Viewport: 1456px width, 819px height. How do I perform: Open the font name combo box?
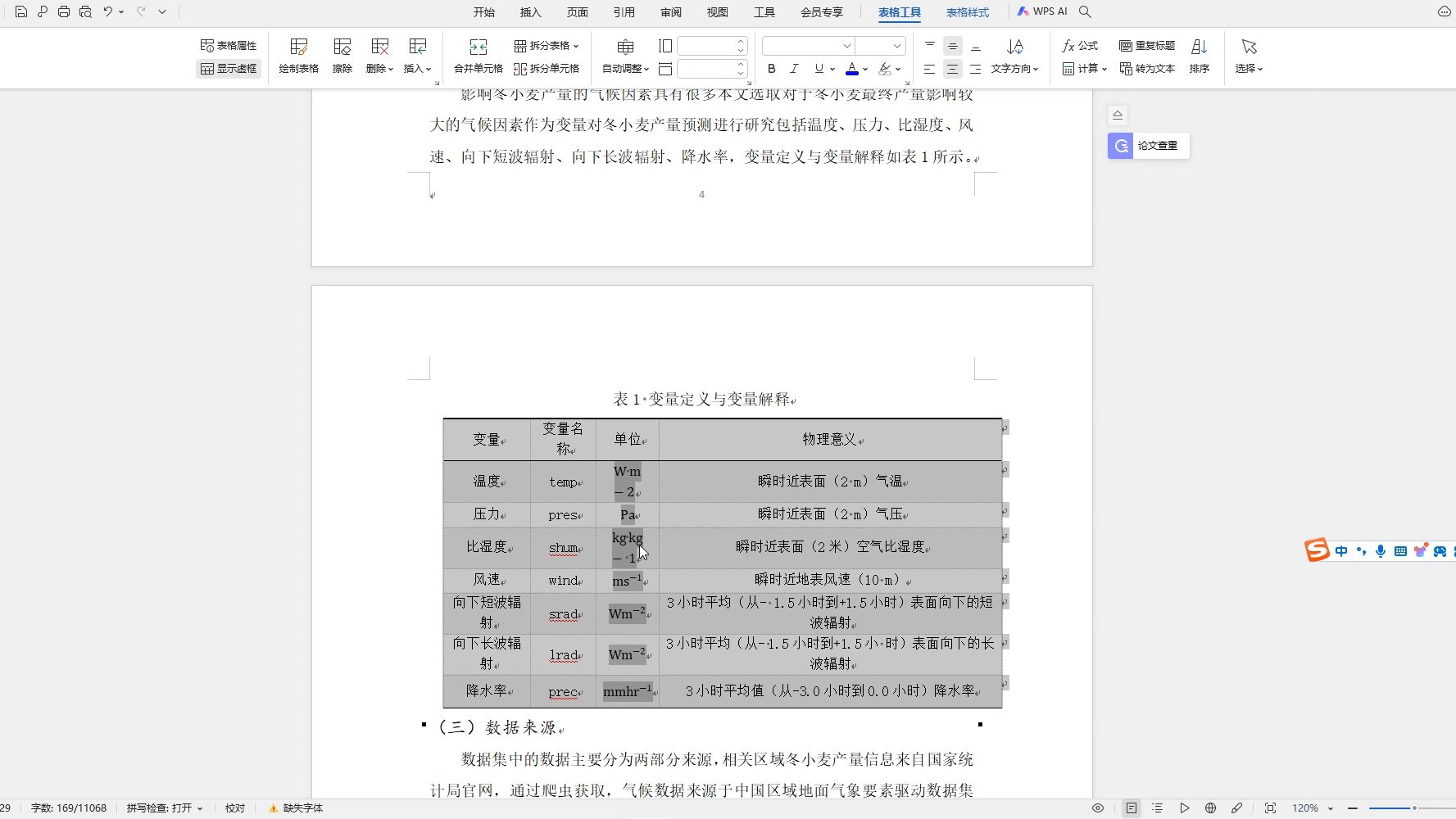pos(809,46)
